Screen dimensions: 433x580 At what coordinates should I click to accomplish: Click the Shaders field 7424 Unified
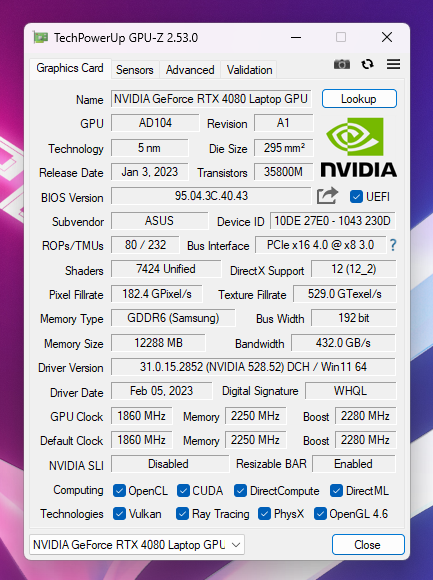[166, 269]
